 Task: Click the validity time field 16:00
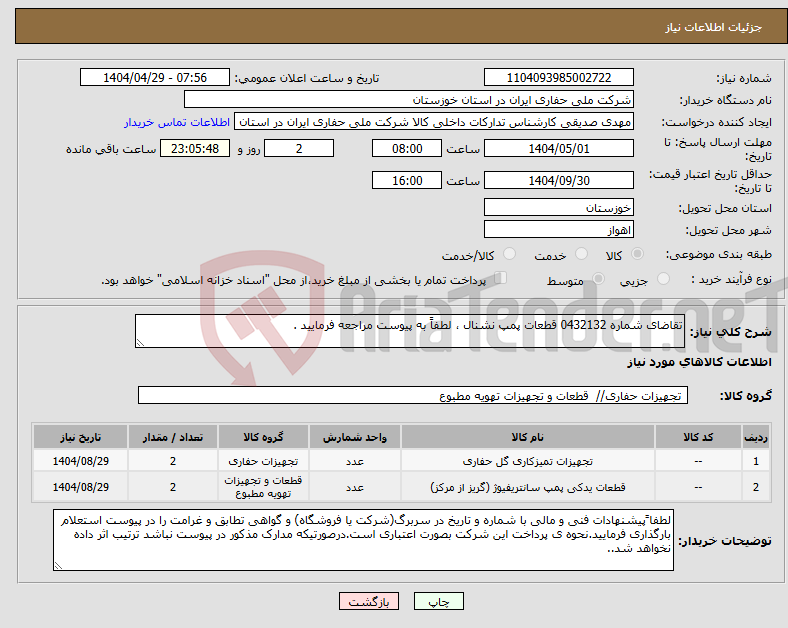pyautogui.click(x=407, y=180)
